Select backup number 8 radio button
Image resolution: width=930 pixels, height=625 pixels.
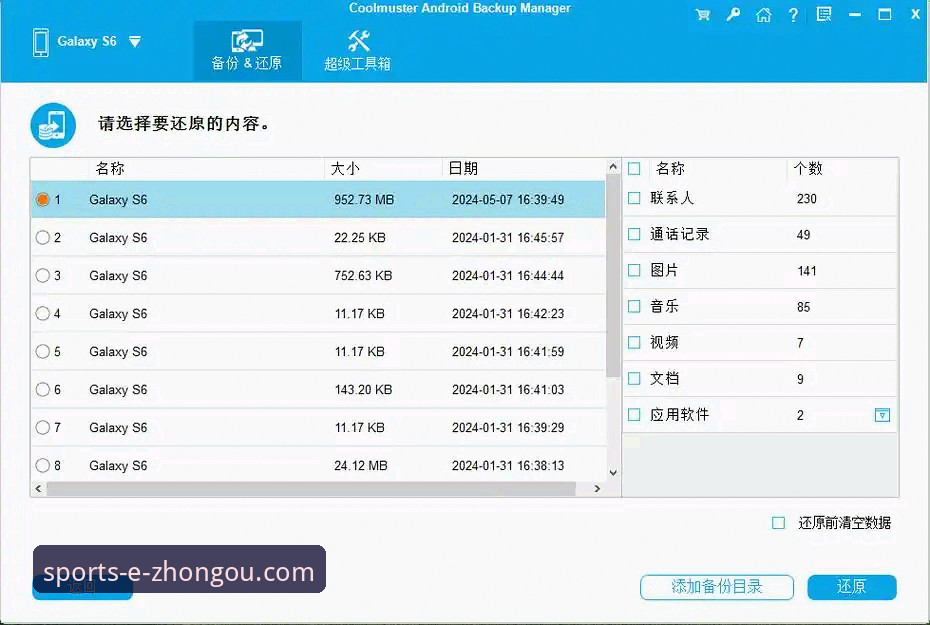(43, 465)
